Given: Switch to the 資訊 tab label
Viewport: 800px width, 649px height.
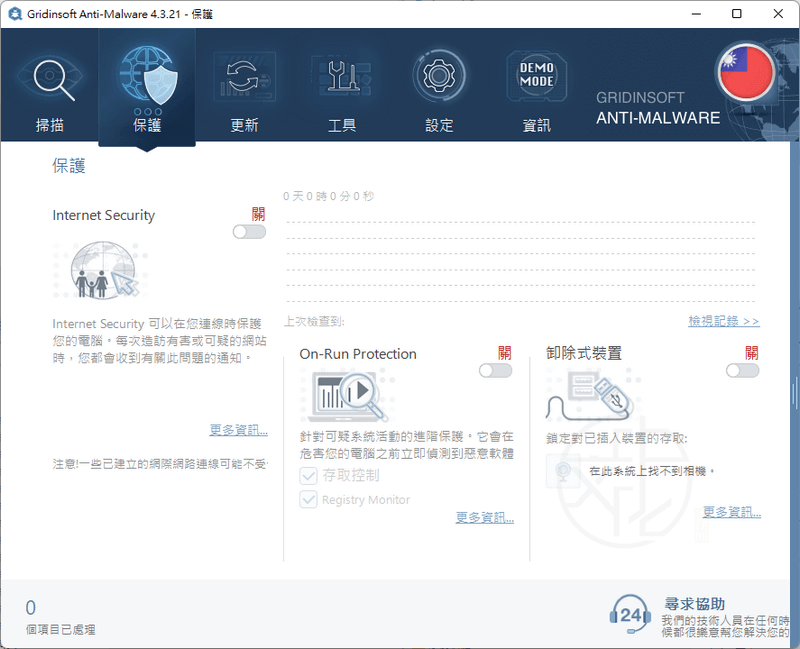Looking at the screenshot, I should (x=536, y=125).
